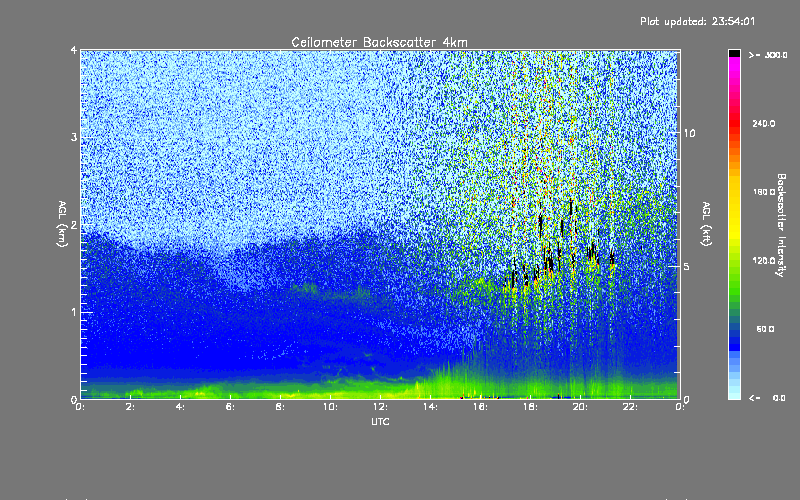Click the '6:' UTC time tick label
Viewport: 800px width, 500px height.
point(230,407)
